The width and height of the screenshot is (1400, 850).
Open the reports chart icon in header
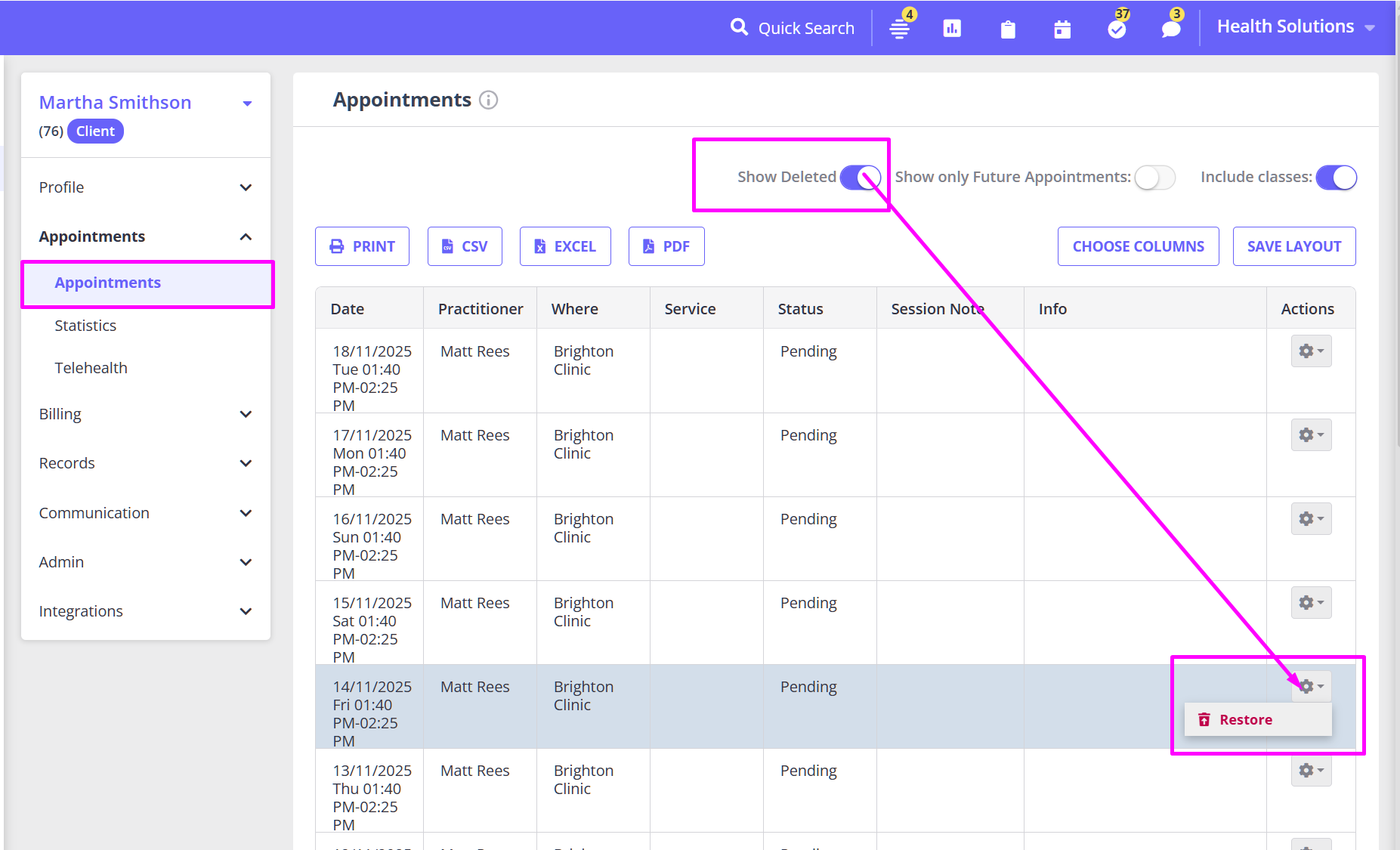952,29
